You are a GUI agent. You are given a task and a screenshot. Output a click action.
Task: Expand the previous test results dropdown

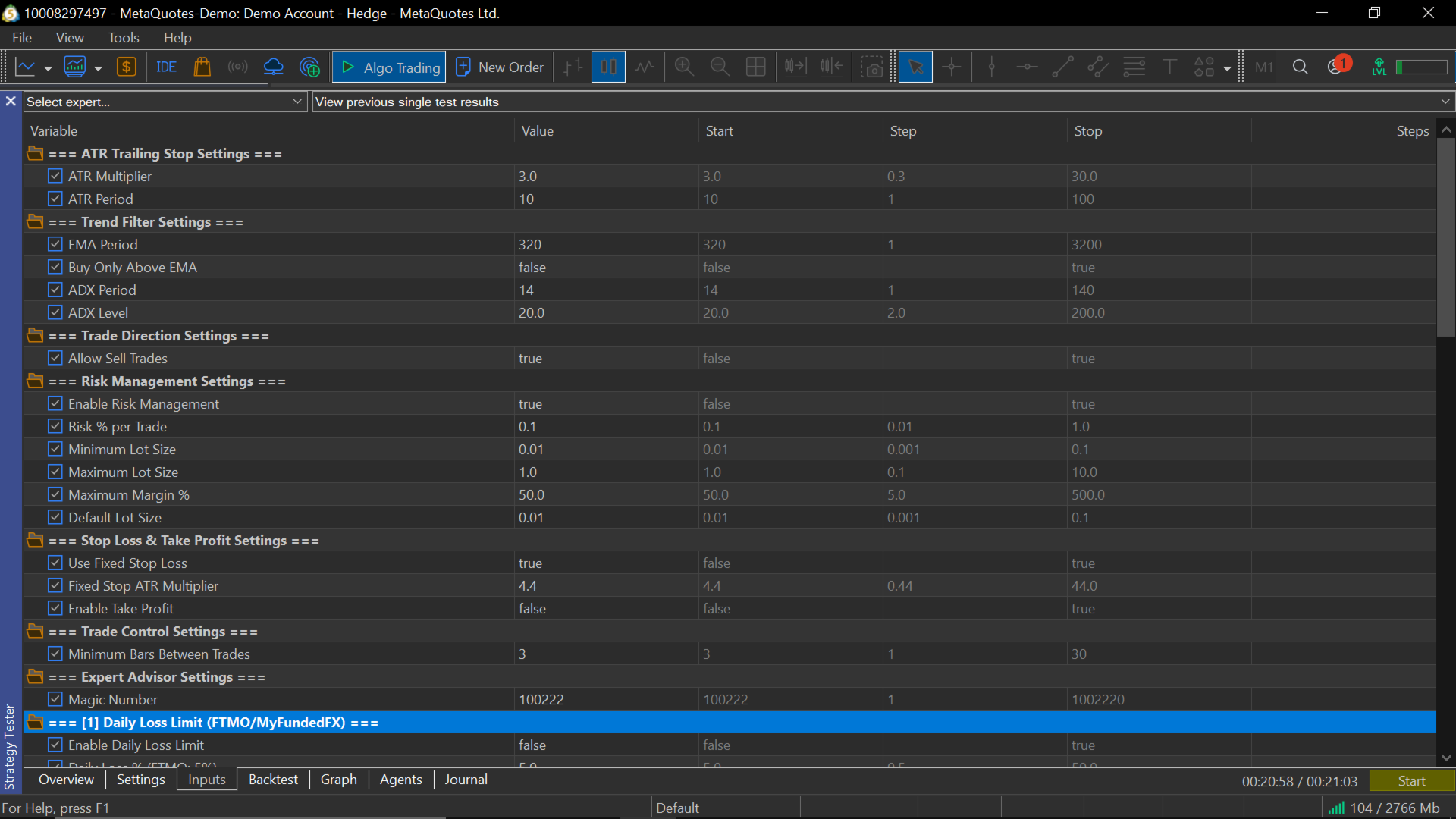click(x=1445, y=102)
